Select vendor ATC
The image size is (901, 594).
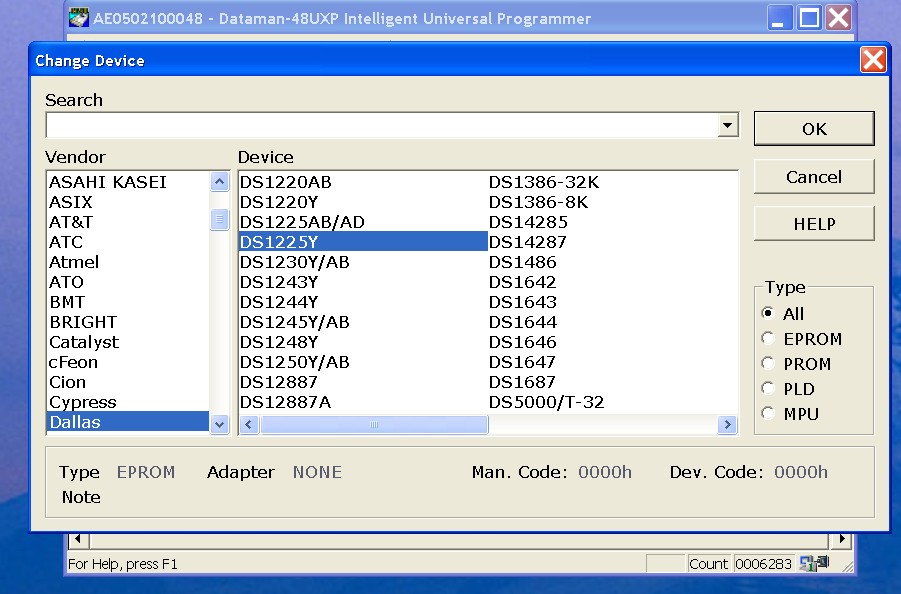pos(128,242)
